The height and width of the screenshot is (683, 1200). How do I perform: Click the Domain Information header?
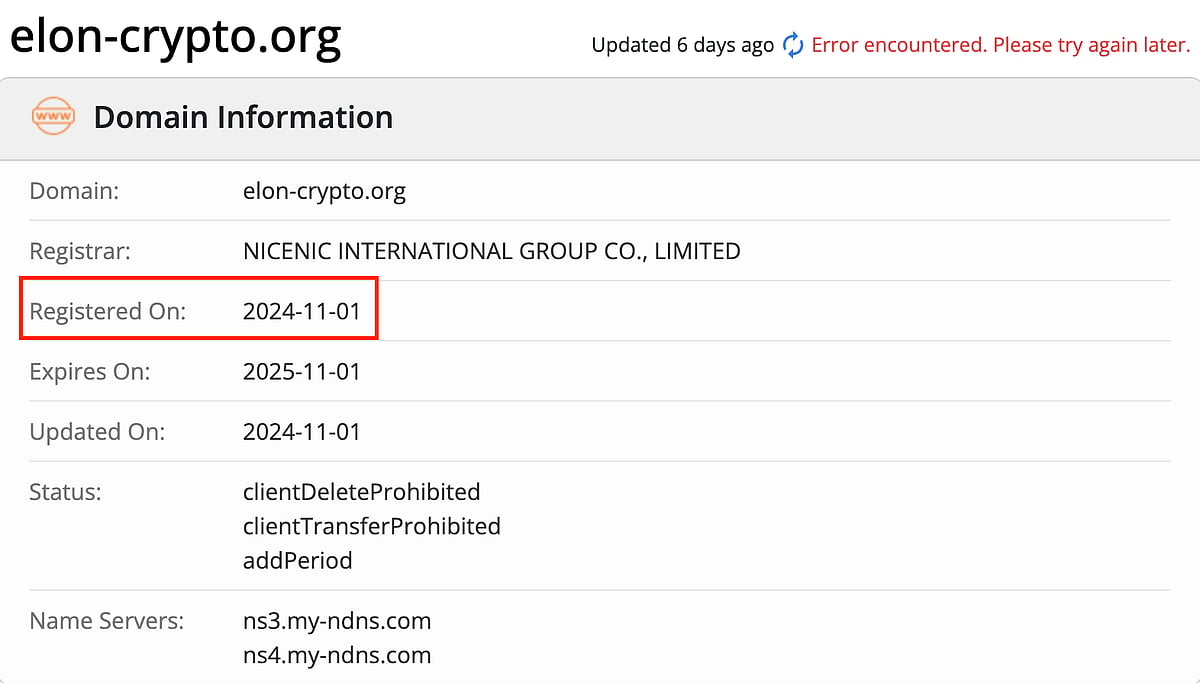point(243,117)
